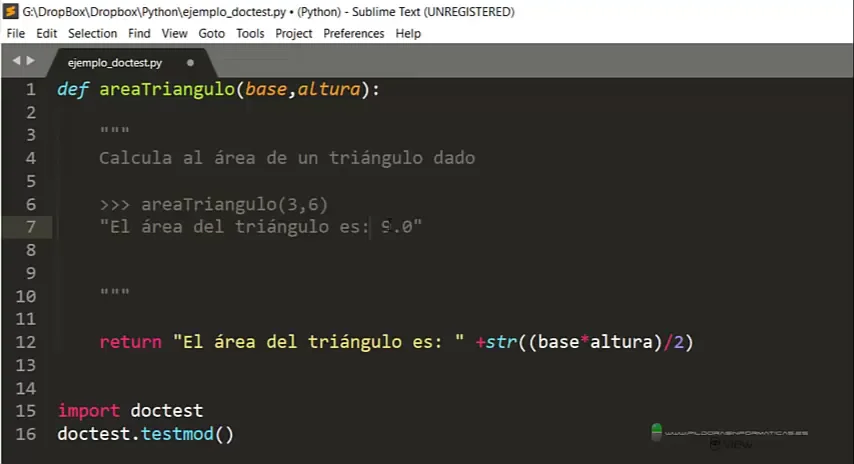Click line number 12 in the gutter
This screenshot has width=854, height=464.
tap(26, 342)
